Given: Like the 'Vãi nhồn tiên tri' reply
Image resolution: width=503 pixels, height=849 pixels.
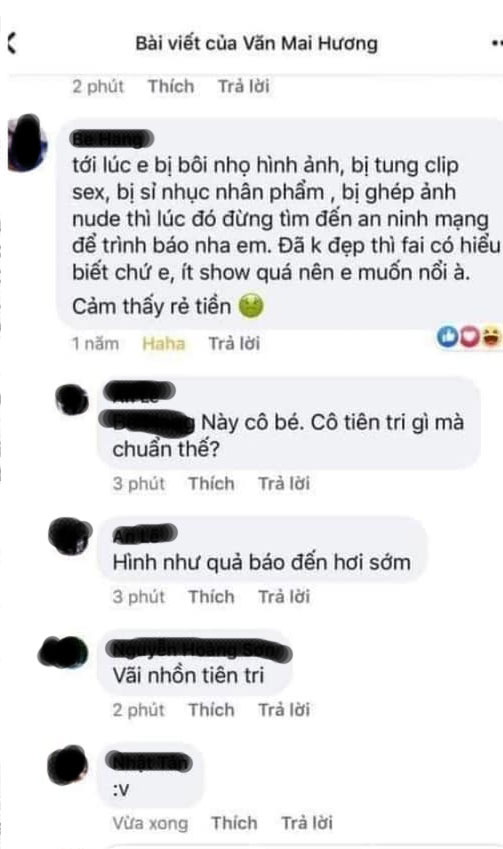Looking at the screenshot, I should [211, 709].
